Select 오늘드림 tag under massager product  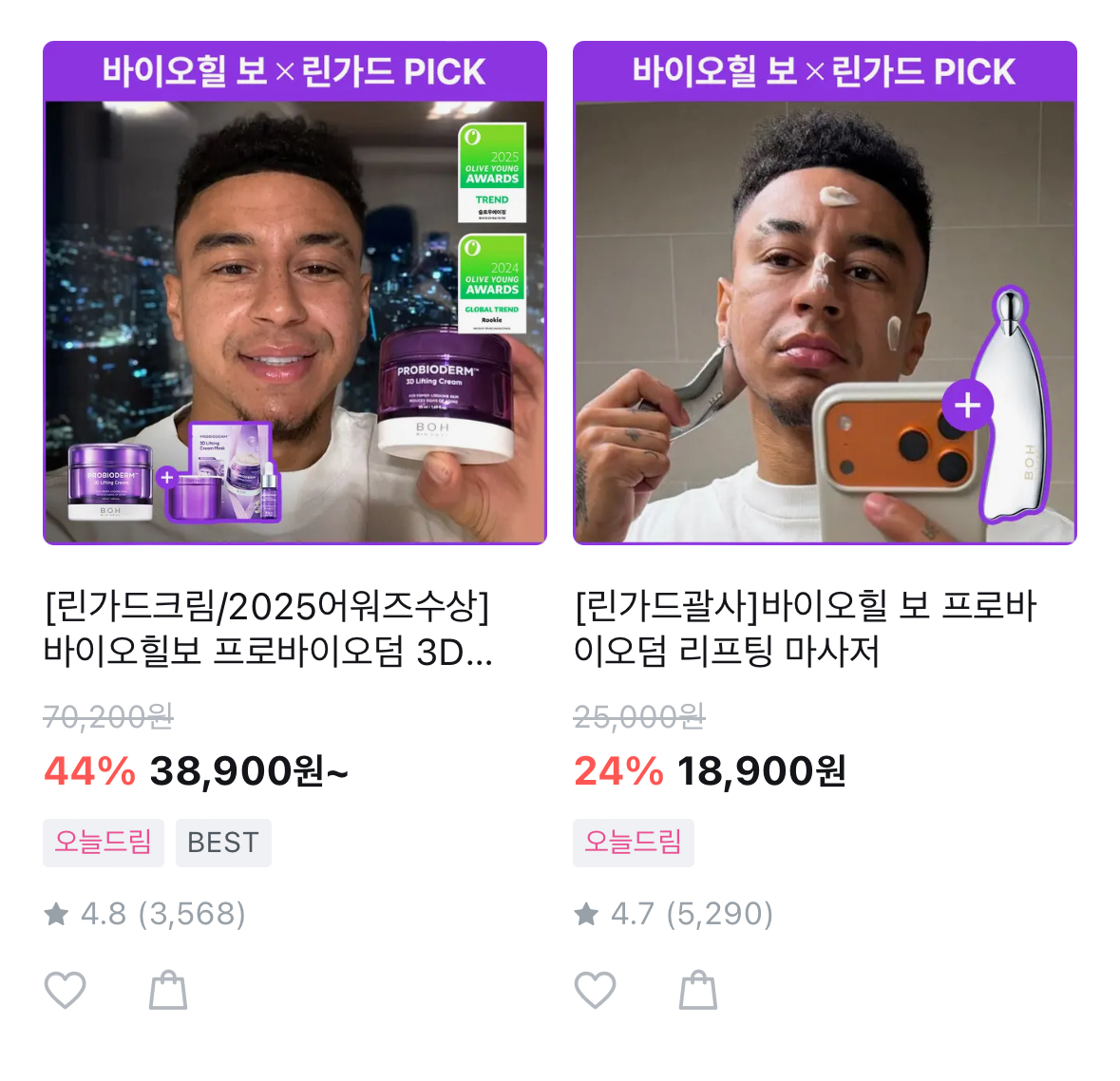point(634,844)
